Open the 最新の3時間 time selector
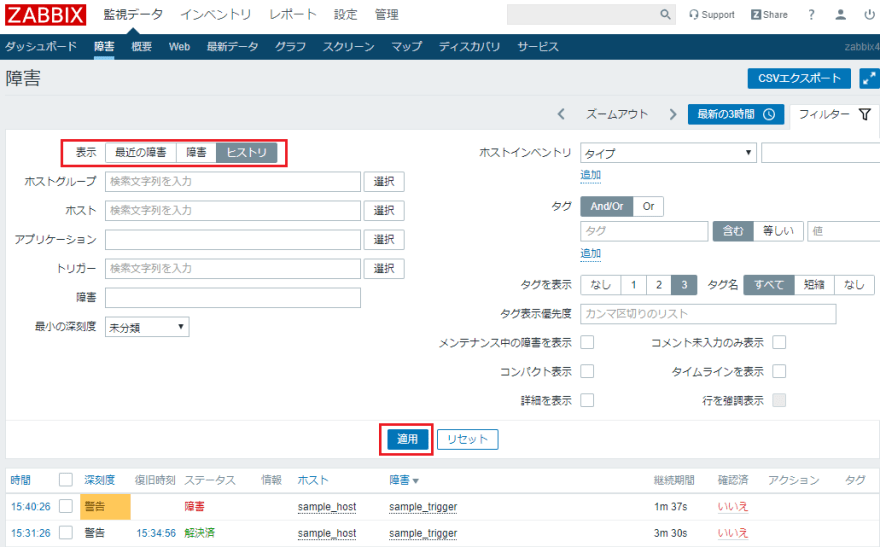Viewport: 880px width, 547px height. click(736, 114)
